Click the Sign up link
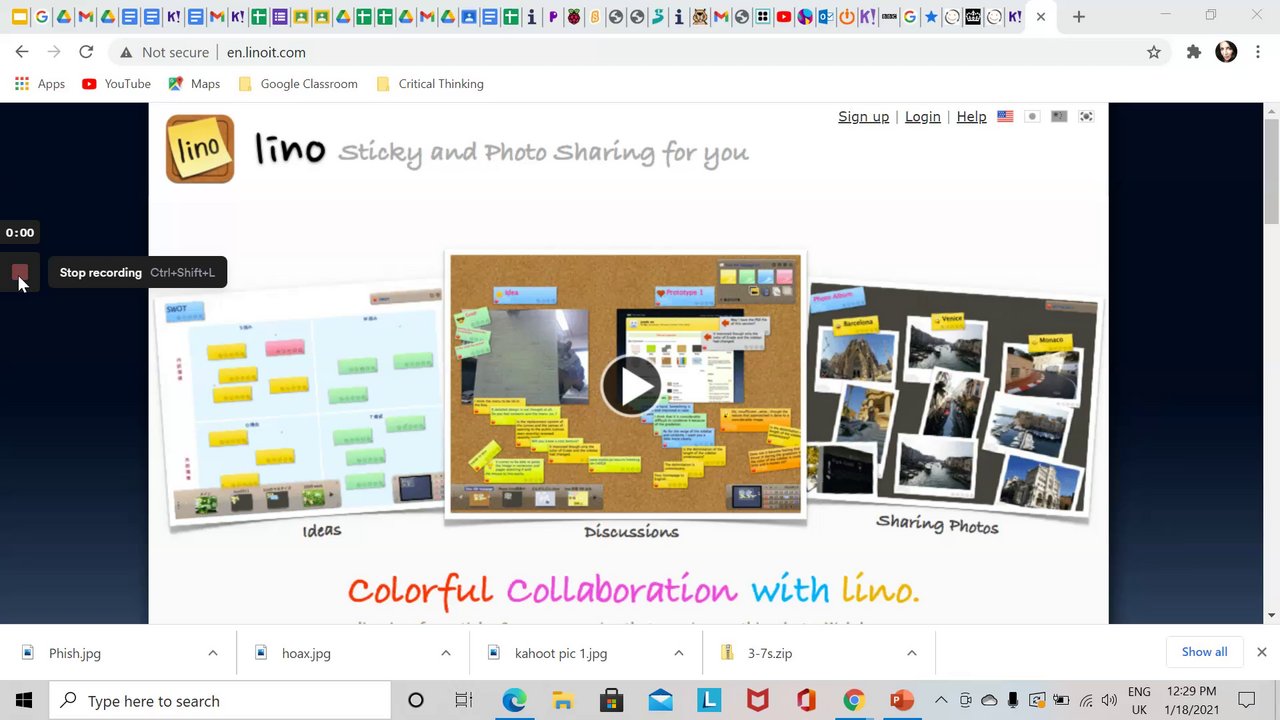The width and height of the screenshot is (1280, 720). (863, 116)
